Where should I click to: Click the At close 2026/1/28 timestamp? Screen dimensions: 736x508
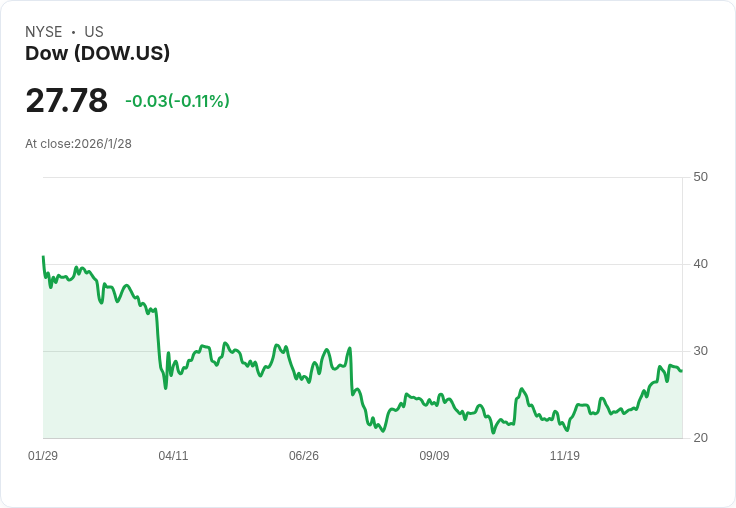click(78, 143)
